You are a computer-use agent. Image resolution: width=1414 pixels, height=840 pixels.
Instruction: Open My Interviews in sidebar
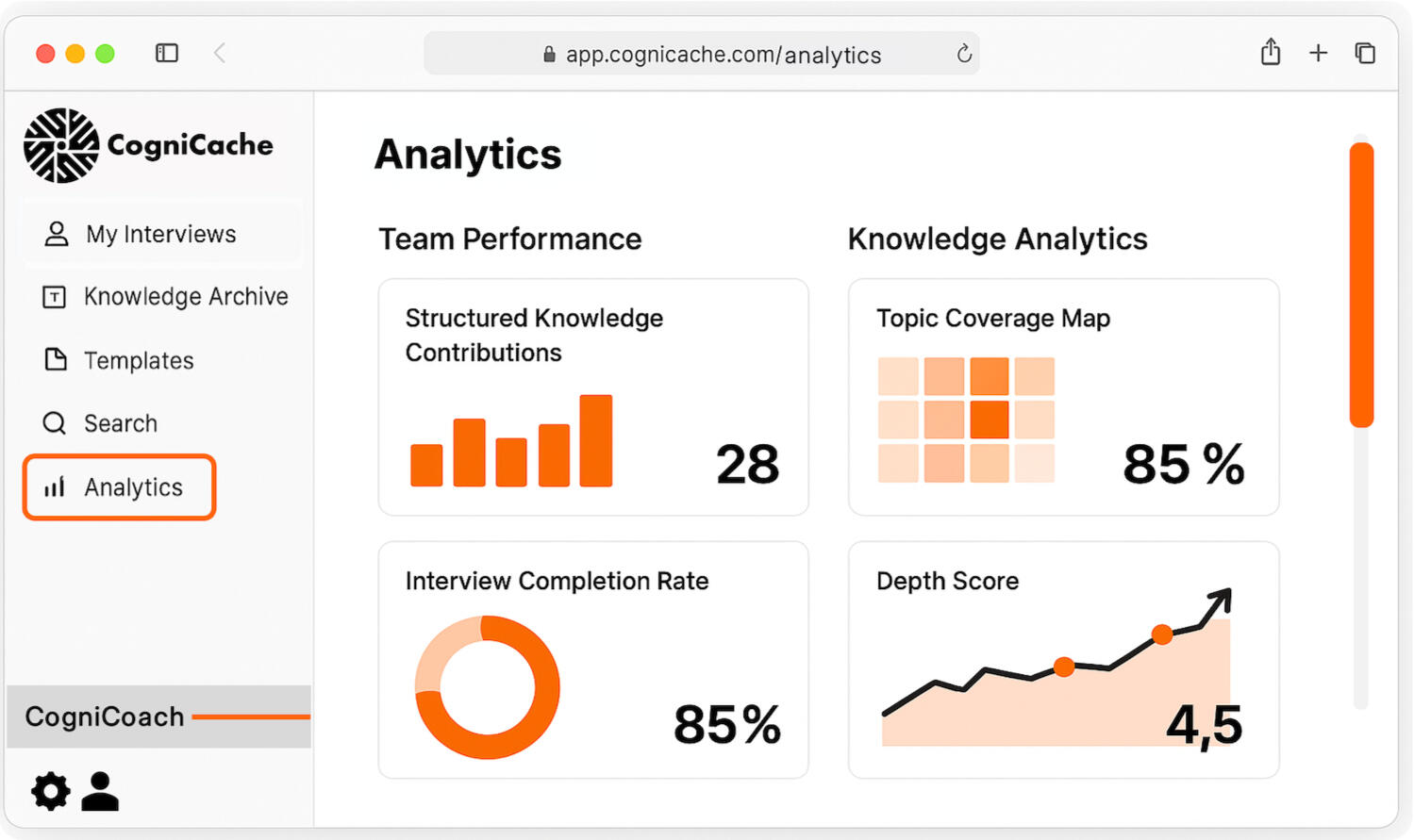160,234
